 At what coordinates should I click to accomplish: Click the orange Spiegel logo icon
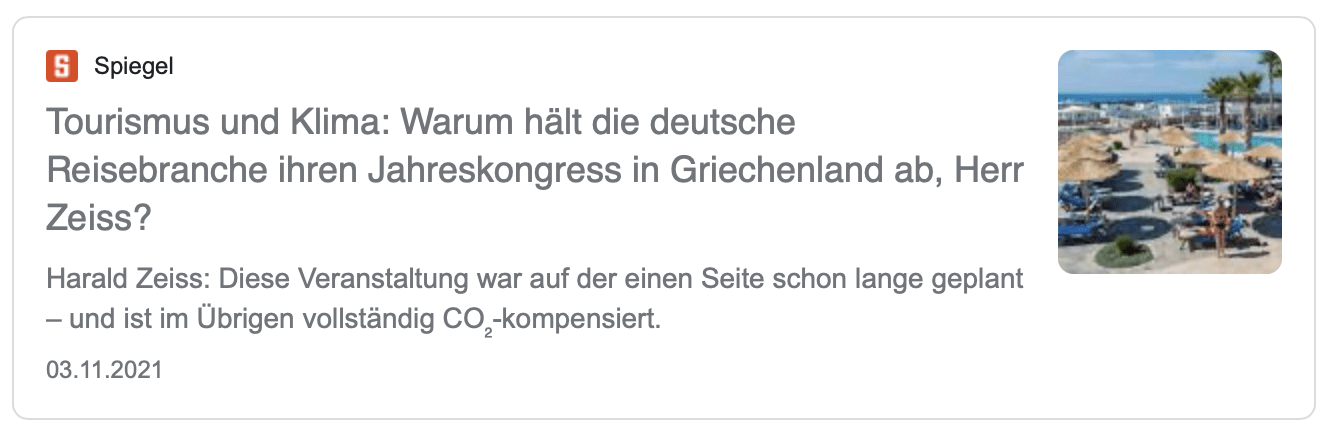[62, 67]
